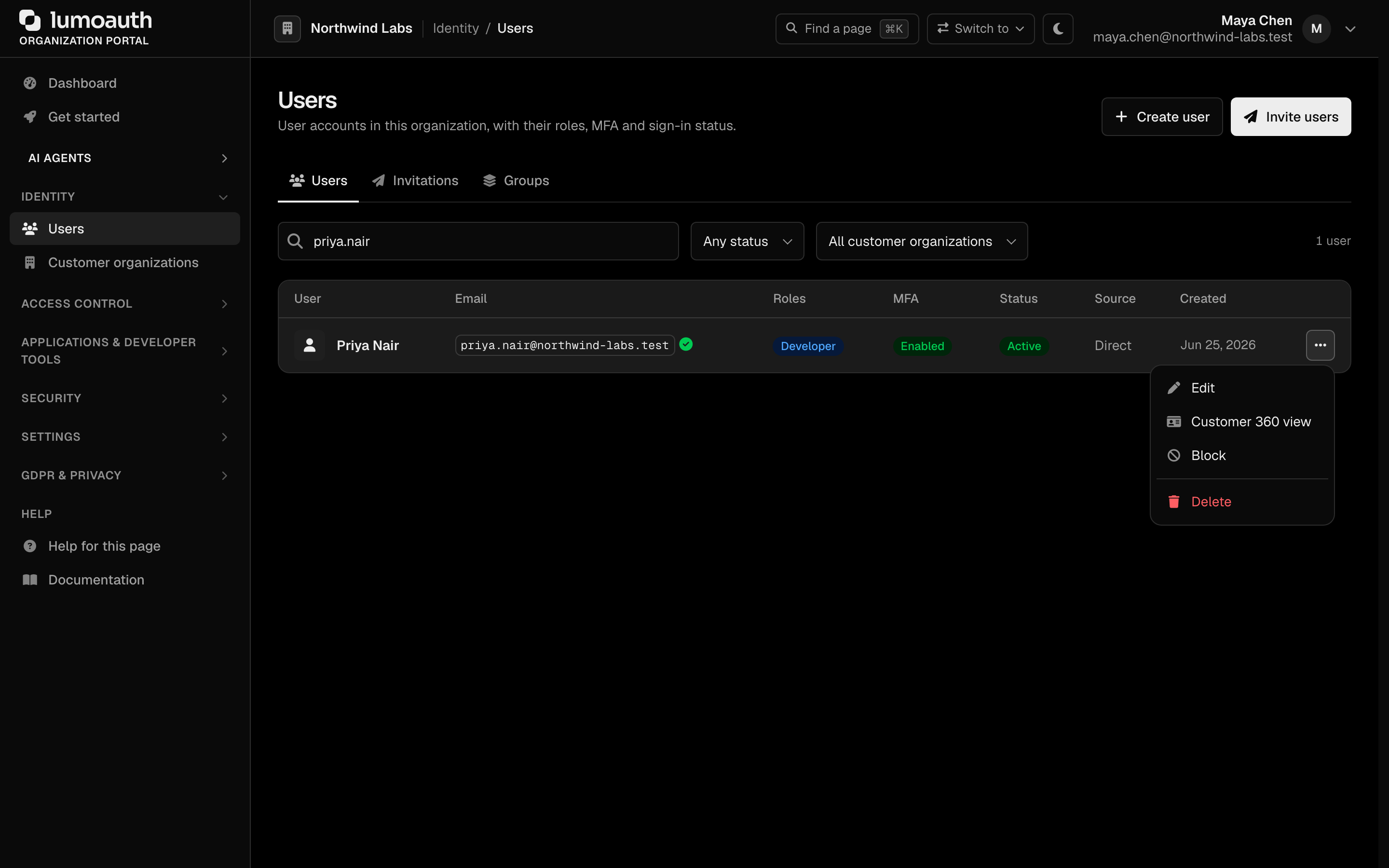The height and width of the screenshot is (868, 1389).
Task: Click the priya.nair@northwind-labs.test email
Action: (565, 345)
